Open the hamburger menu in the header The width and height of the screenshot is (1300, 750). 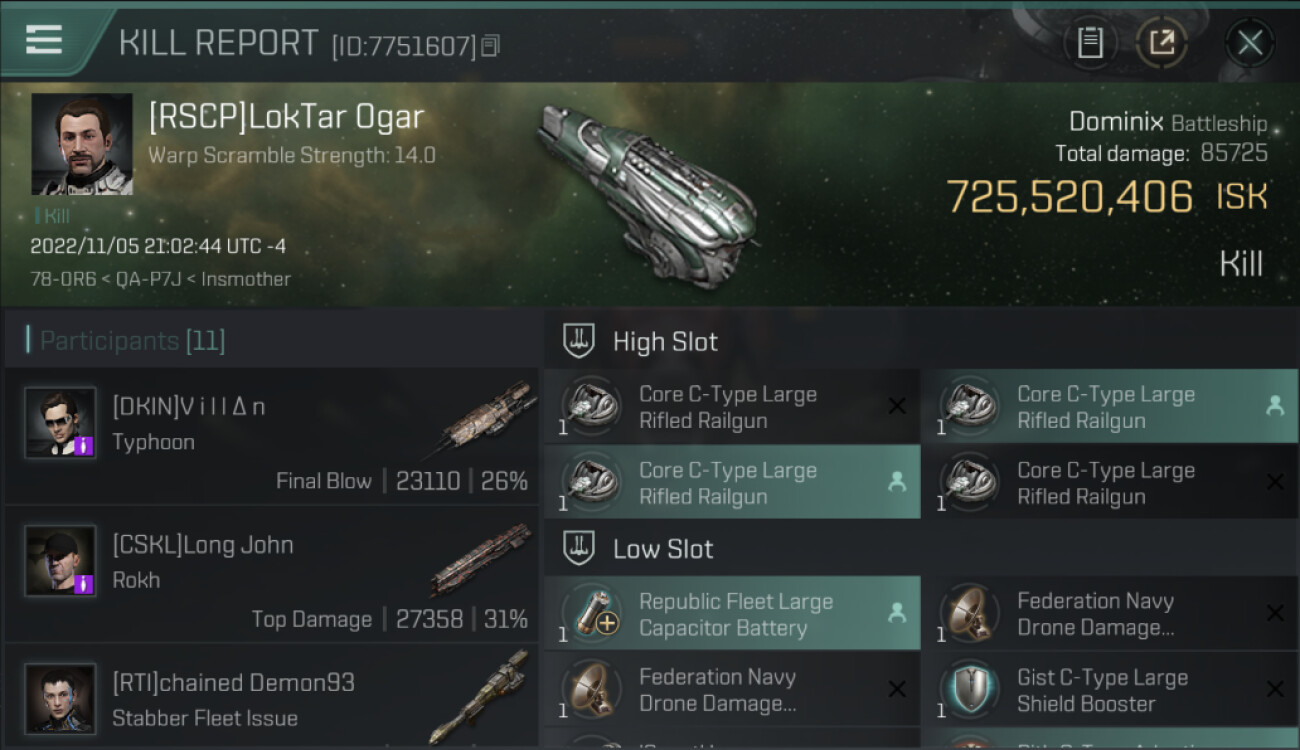click(44, 40)
